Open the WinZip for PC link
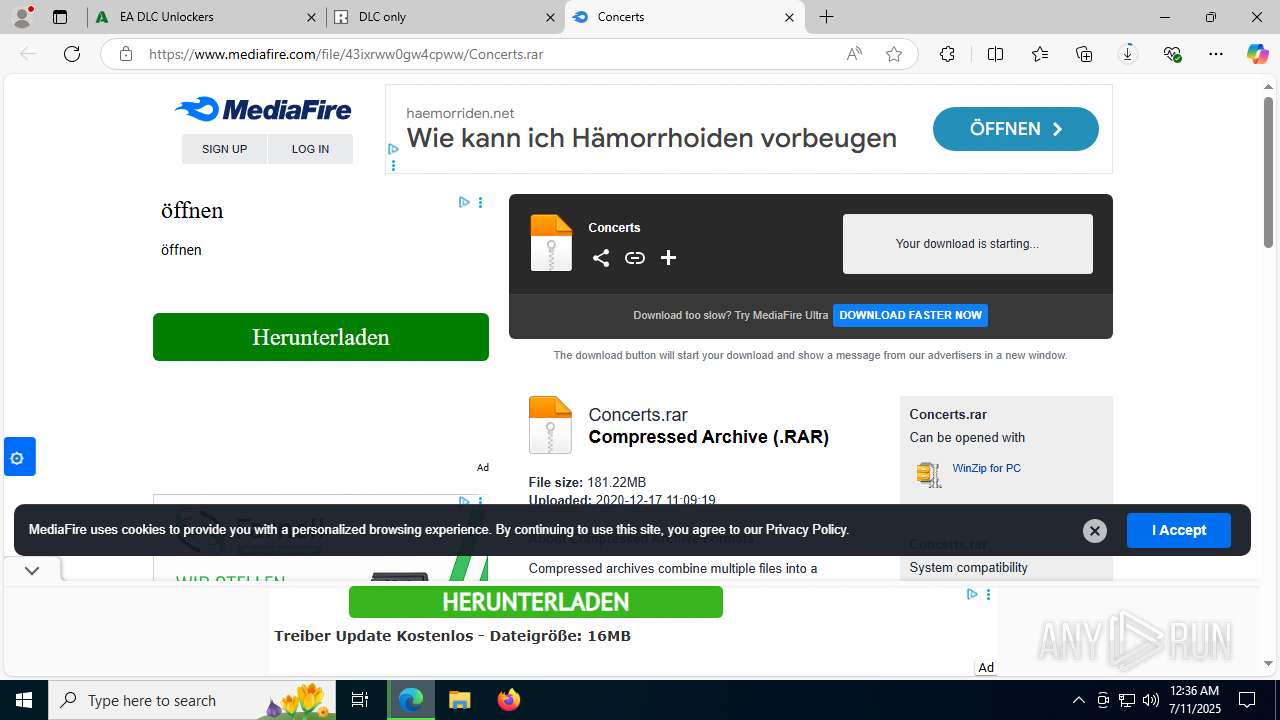 pyautogui.click(x=986, y=468)
